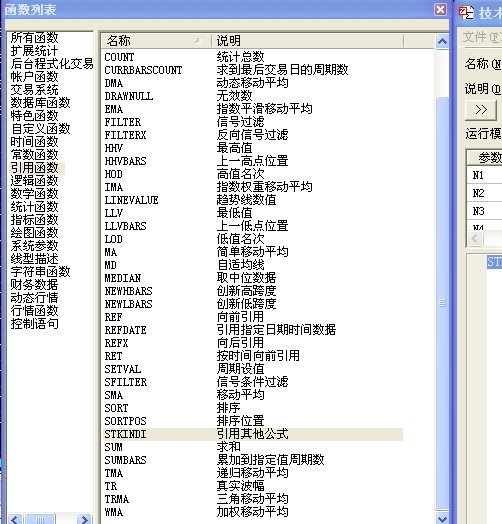Select the MA function row

click(x=252, y=253)
